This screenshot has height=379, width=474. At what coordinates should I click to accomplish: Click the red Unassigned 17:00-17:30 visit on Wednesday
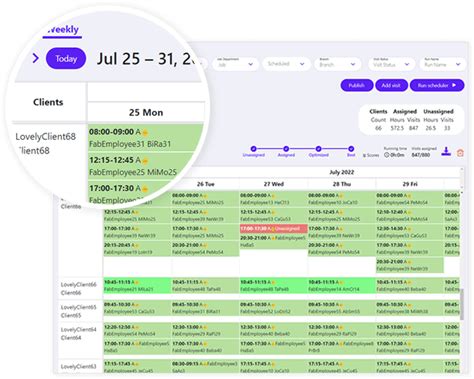tap(273, 229)
